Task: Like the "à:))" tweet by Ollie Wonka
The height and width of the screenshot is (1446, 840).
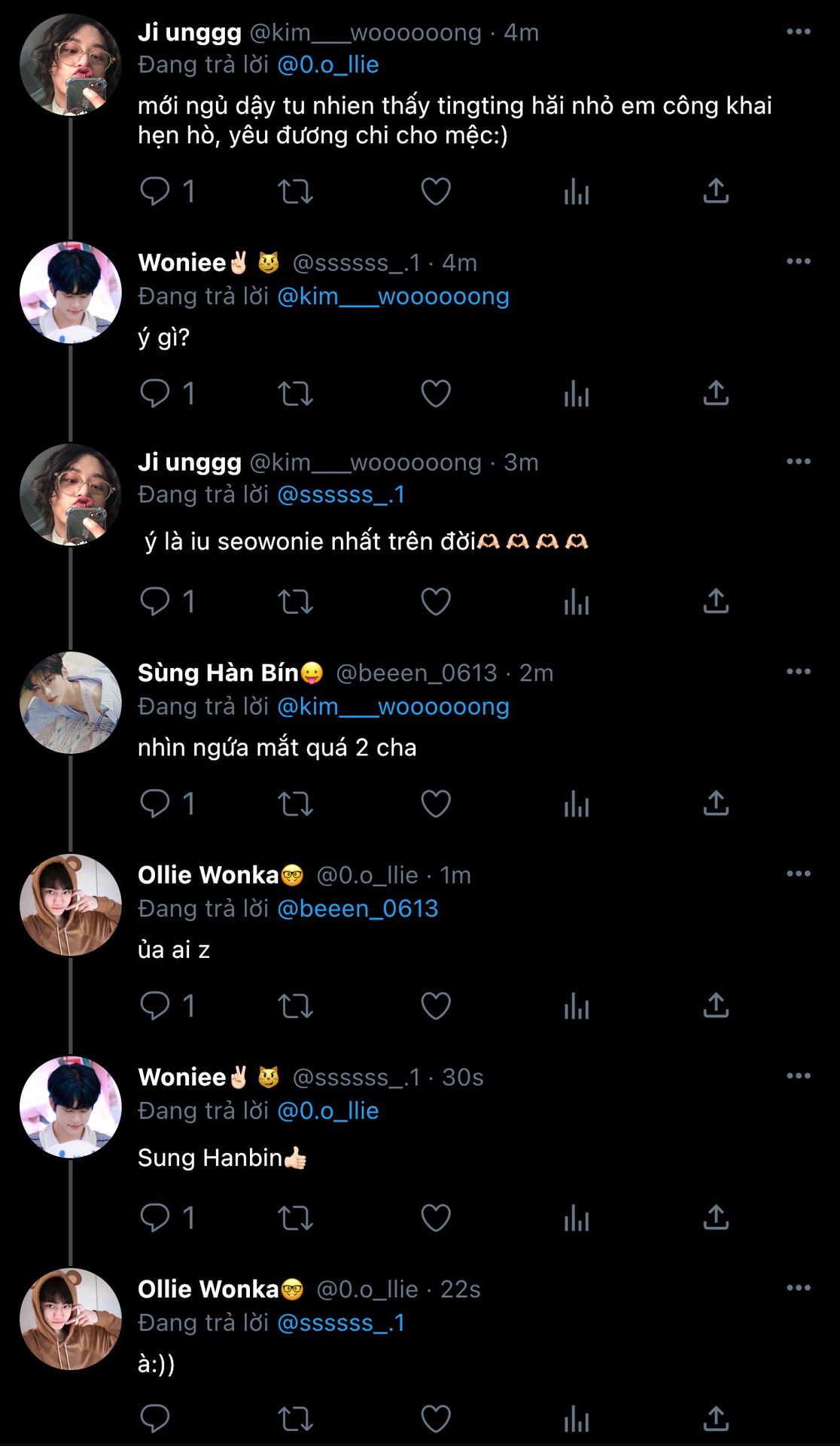Action: pos(436,1419)
